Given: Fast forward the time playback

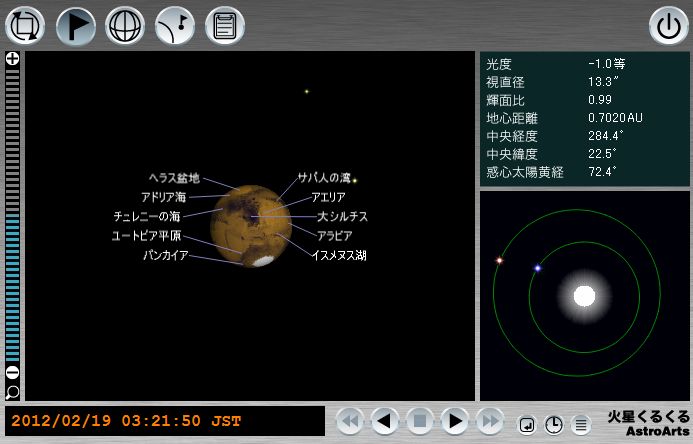Looking at the screenshot, I should click(x=489, y=421).
